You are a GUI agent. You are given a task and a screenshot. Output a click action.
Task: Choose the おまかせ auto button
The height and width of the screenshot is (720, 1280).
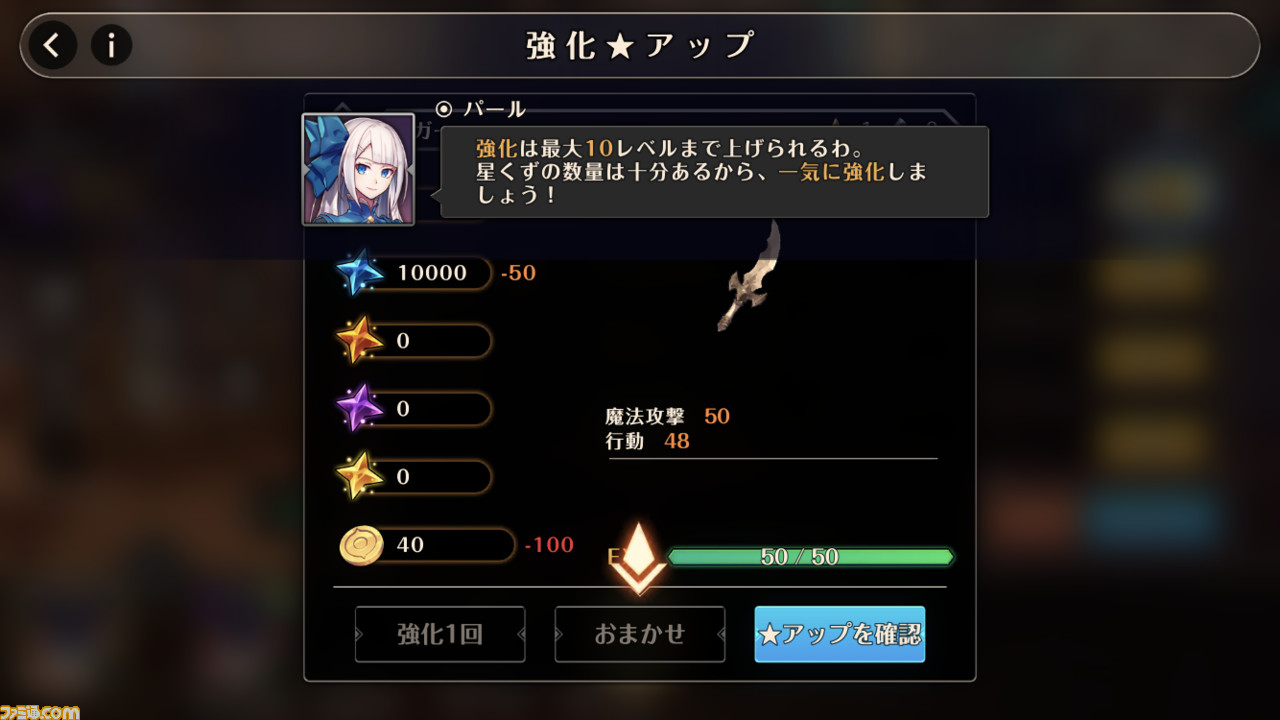[640, 634]
